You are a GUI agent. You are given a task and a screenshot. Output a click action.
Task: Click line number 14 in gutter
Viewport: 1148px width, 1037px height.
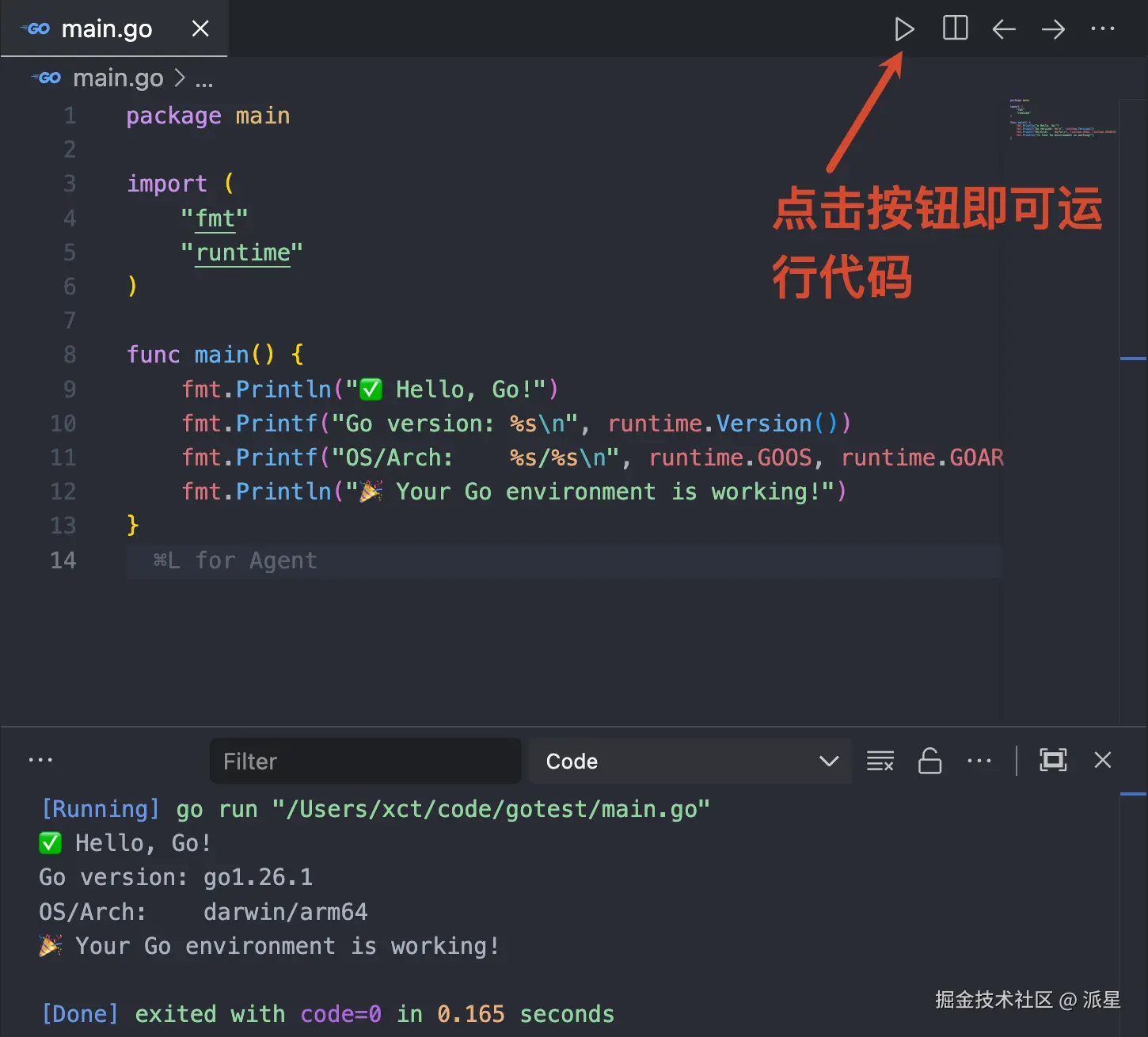click(x=63, y=560)
